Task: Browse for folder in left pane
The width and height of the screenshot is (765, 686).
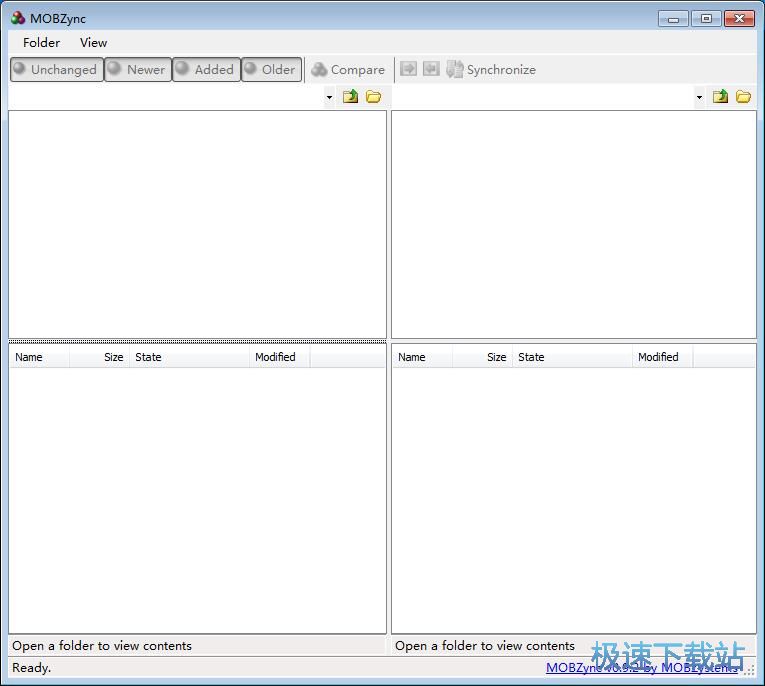Action: point(373,97)
